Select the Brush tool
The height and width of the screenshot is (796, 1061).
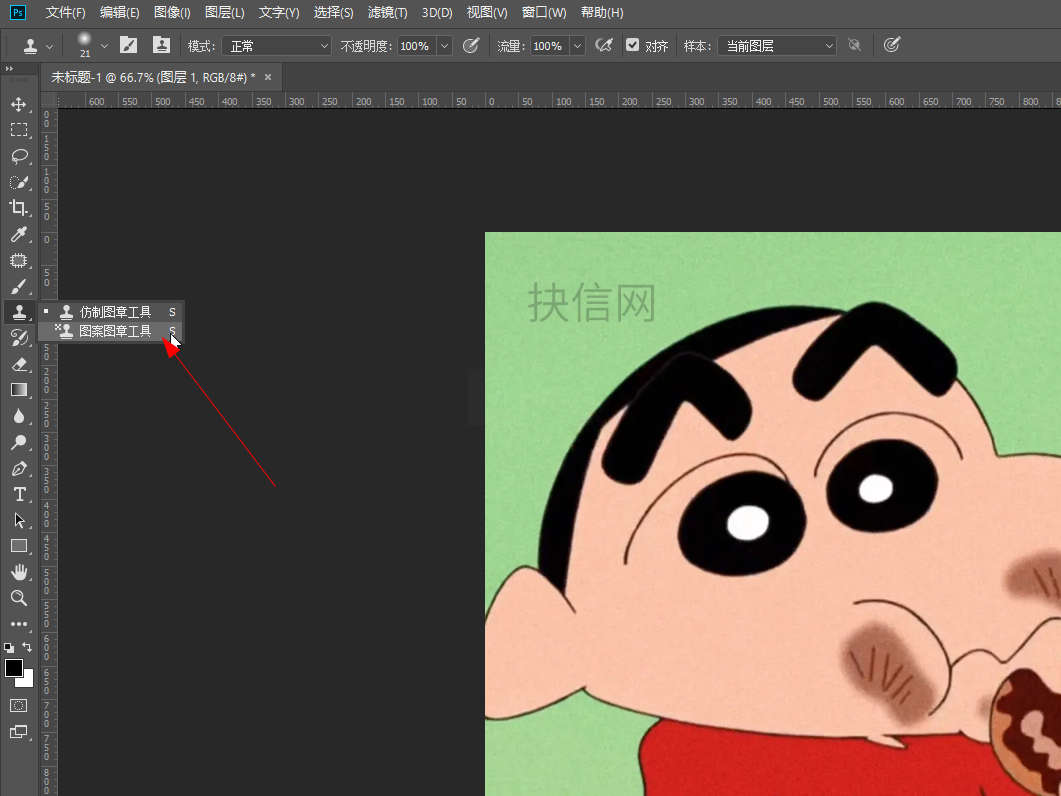coord(19,286)
